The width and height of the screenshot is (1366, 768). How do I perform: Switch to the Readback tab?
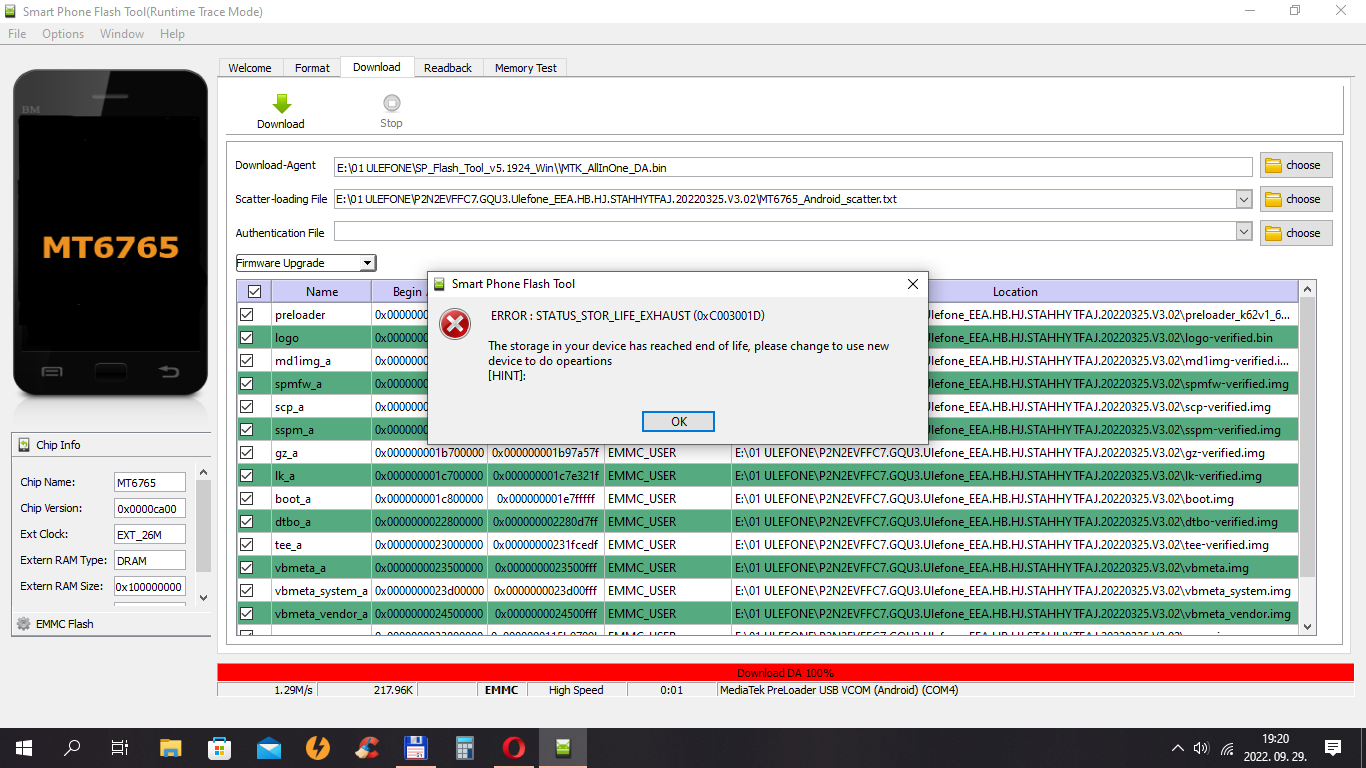pyautogui.click(x=448, y=68)
